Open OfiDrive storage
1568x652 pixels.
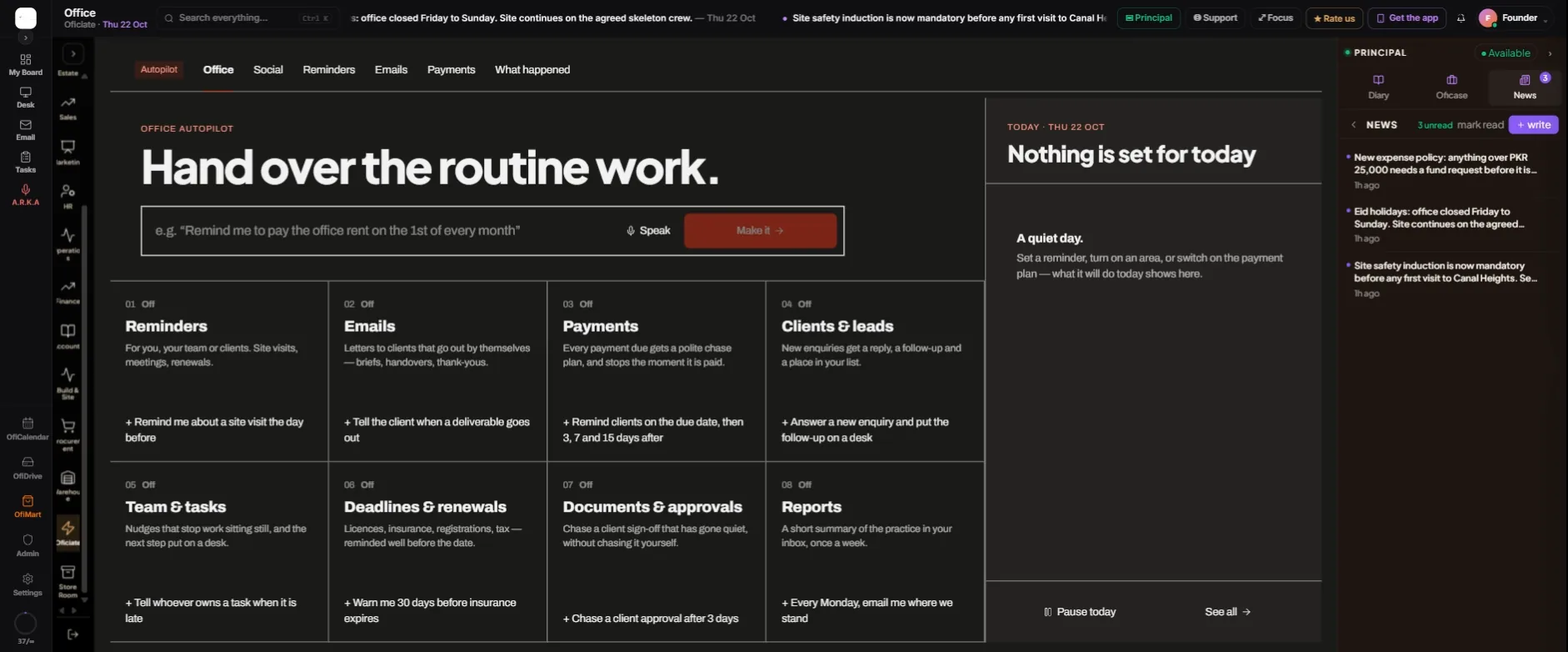pos(27,468)
